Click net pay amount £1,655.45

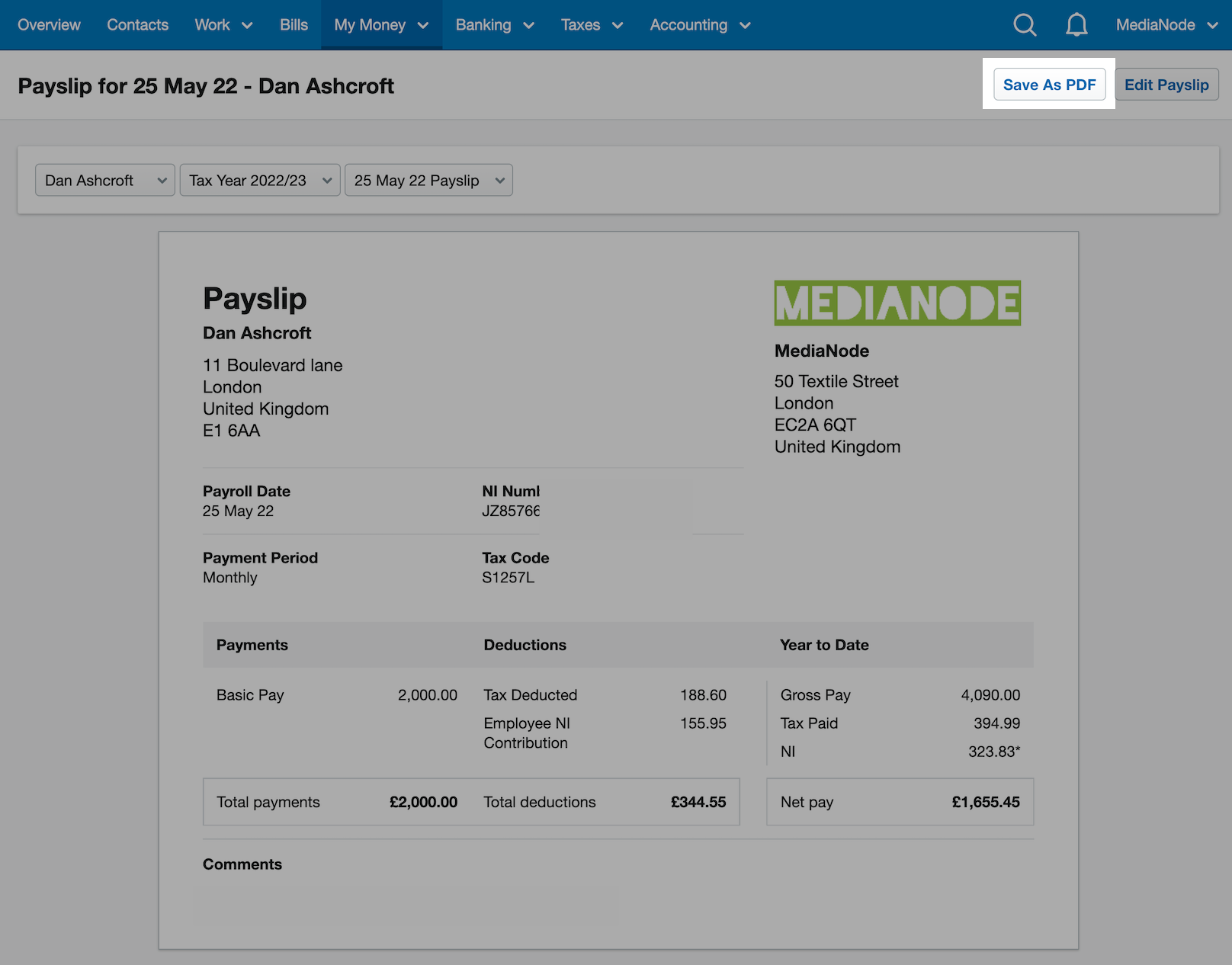coord(986,802)
